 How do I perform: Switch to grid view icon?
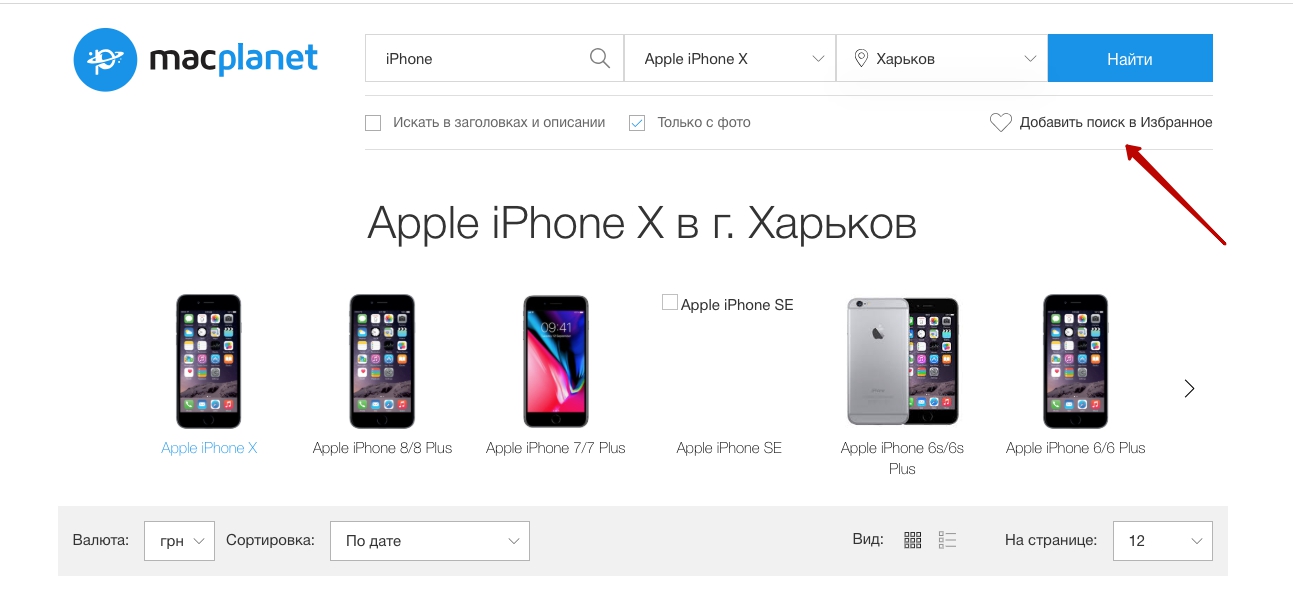912,540
